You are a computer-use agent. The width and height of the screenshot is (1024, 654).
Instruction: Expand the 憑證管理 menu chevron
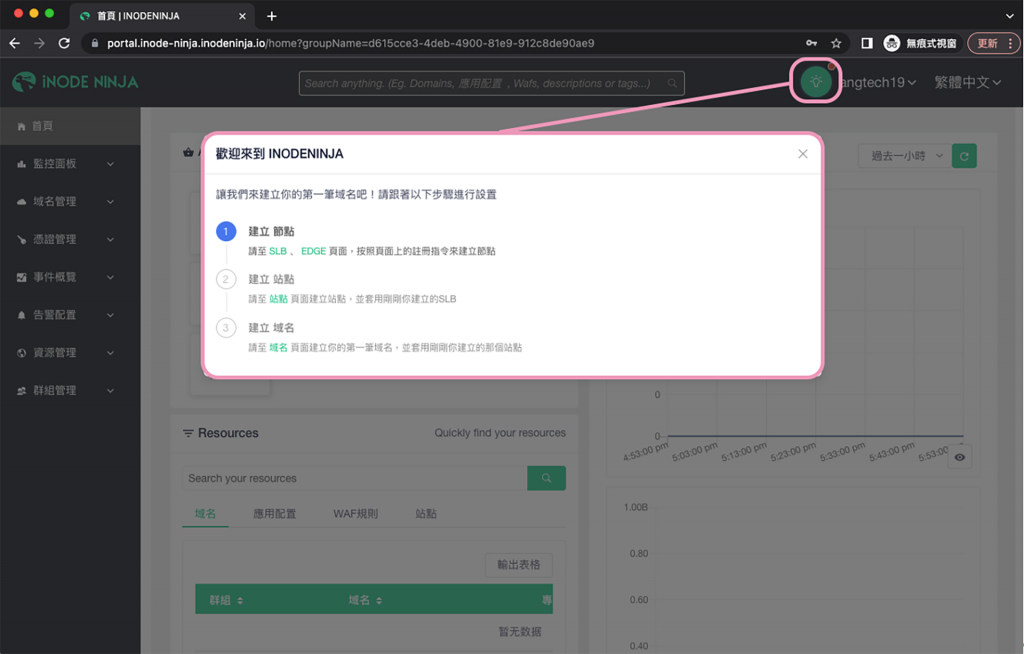(110, 240)
